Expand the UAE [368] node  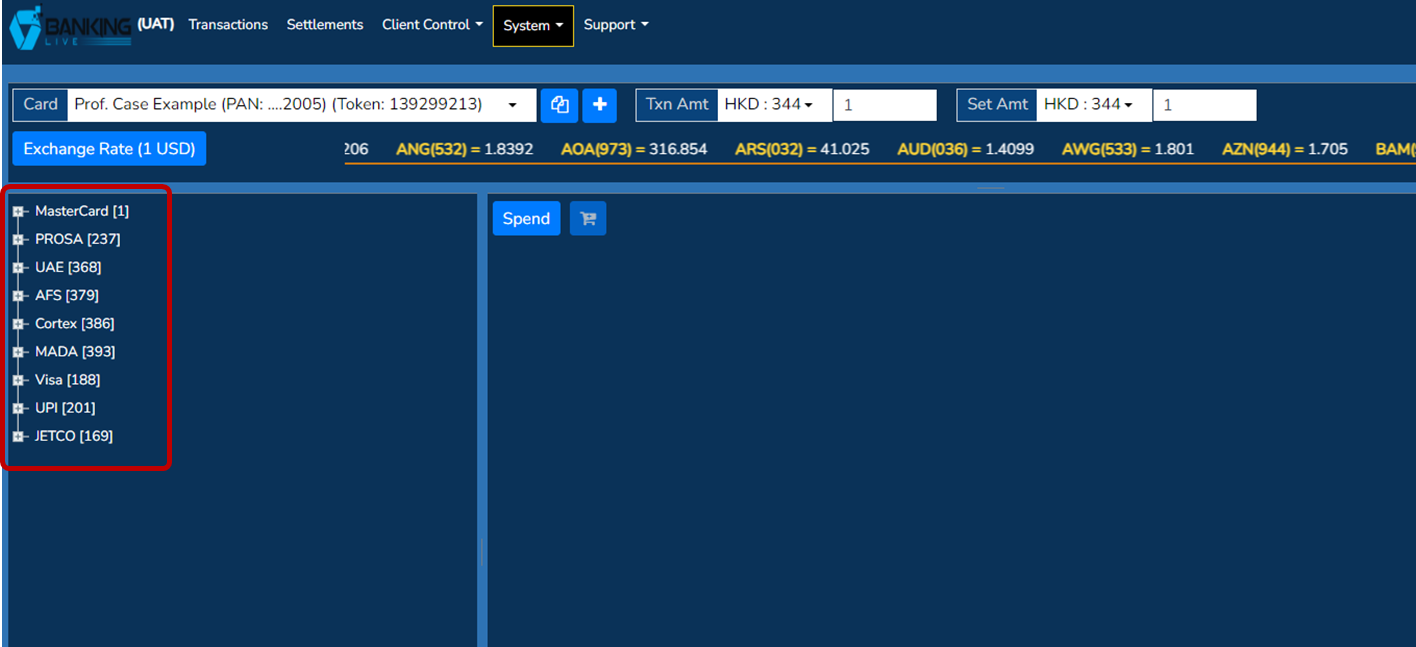[18, 267]
